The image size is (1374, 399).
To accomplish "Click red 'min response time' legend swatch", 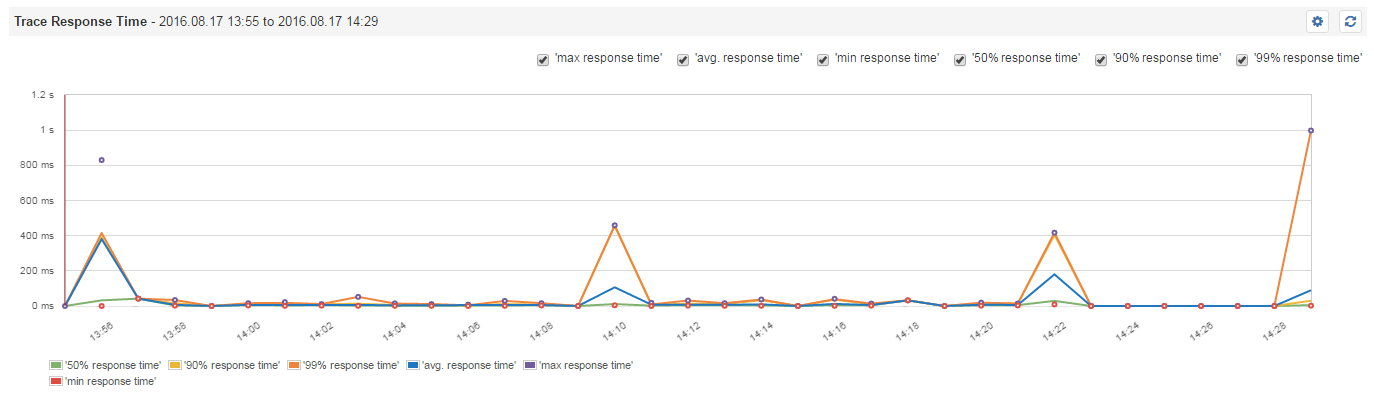I will tap(55, 381).
